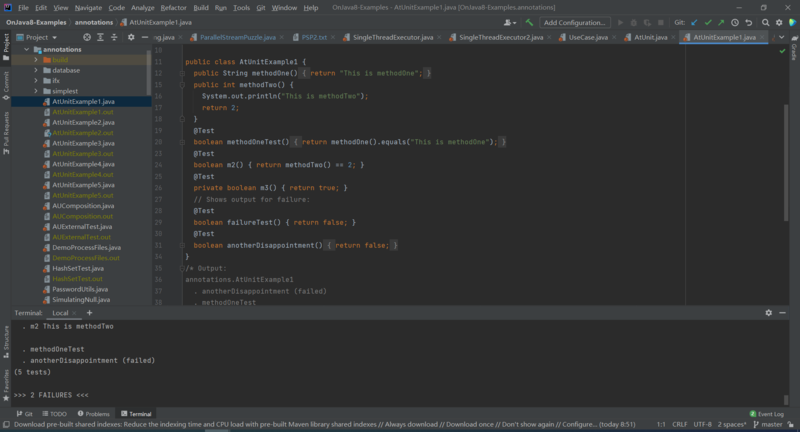This screenshot has width=800, height=432.
Task: Expand the folded methodOne body
Action: [182, 73]
